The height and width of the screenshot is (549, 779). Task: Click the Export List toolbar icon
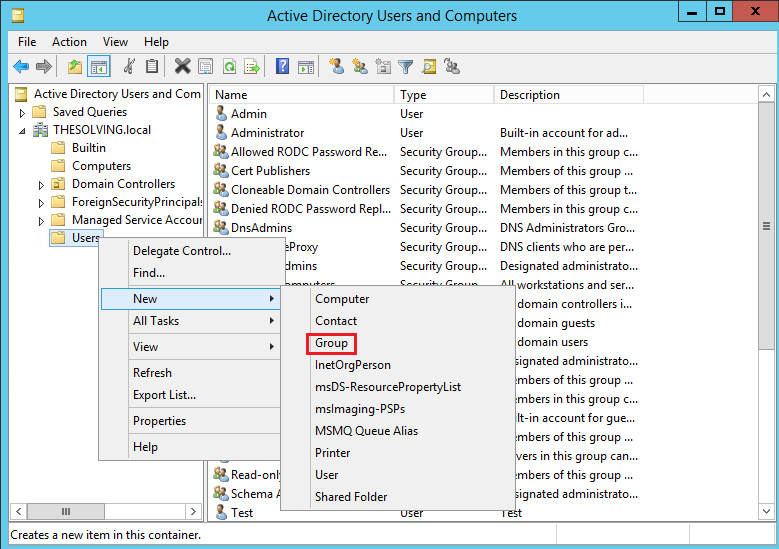coord(253,67)
